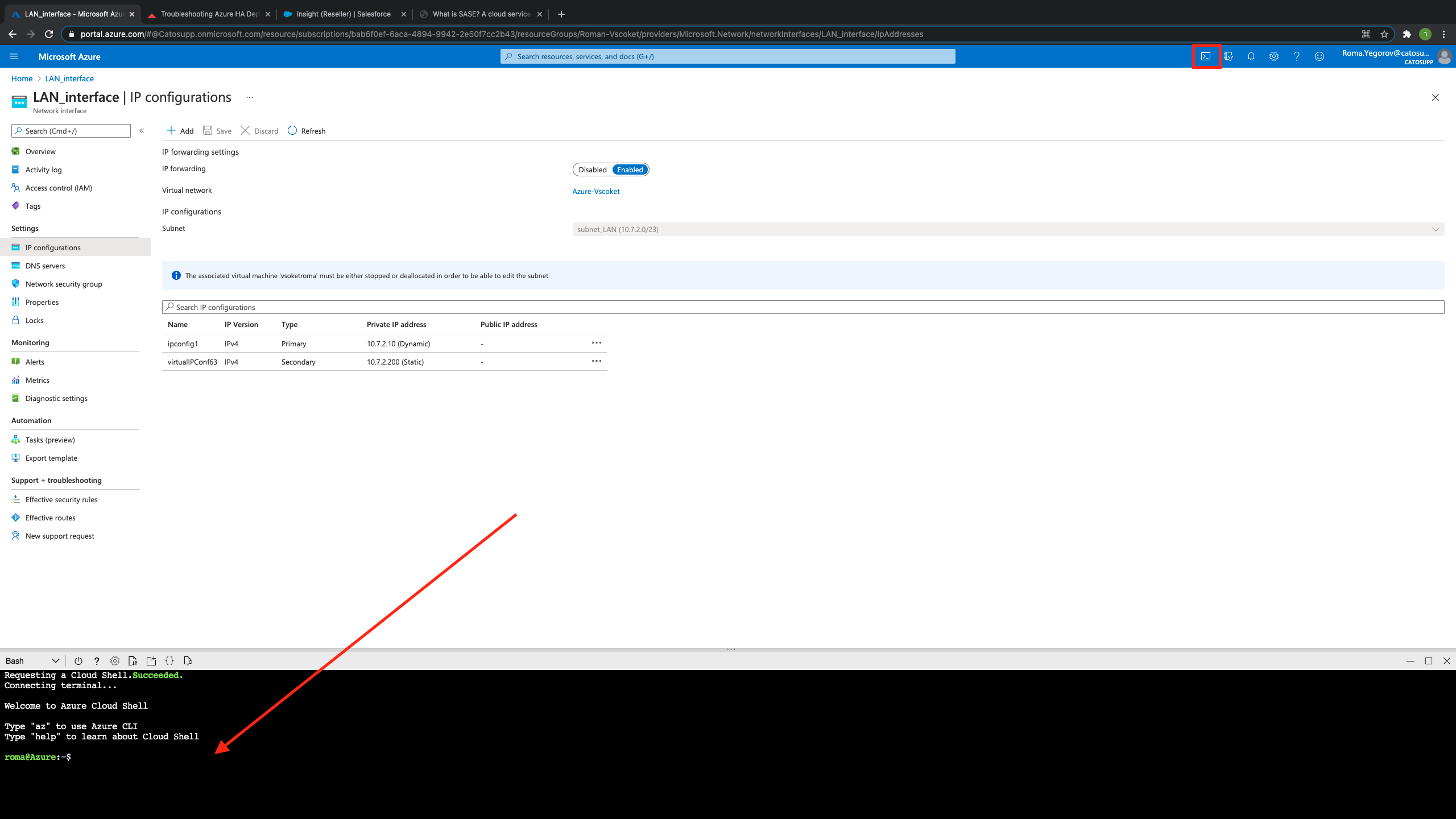Open Access control (IAM)
The height and width of the screenshot is (819, 1456).
point(59,188)
